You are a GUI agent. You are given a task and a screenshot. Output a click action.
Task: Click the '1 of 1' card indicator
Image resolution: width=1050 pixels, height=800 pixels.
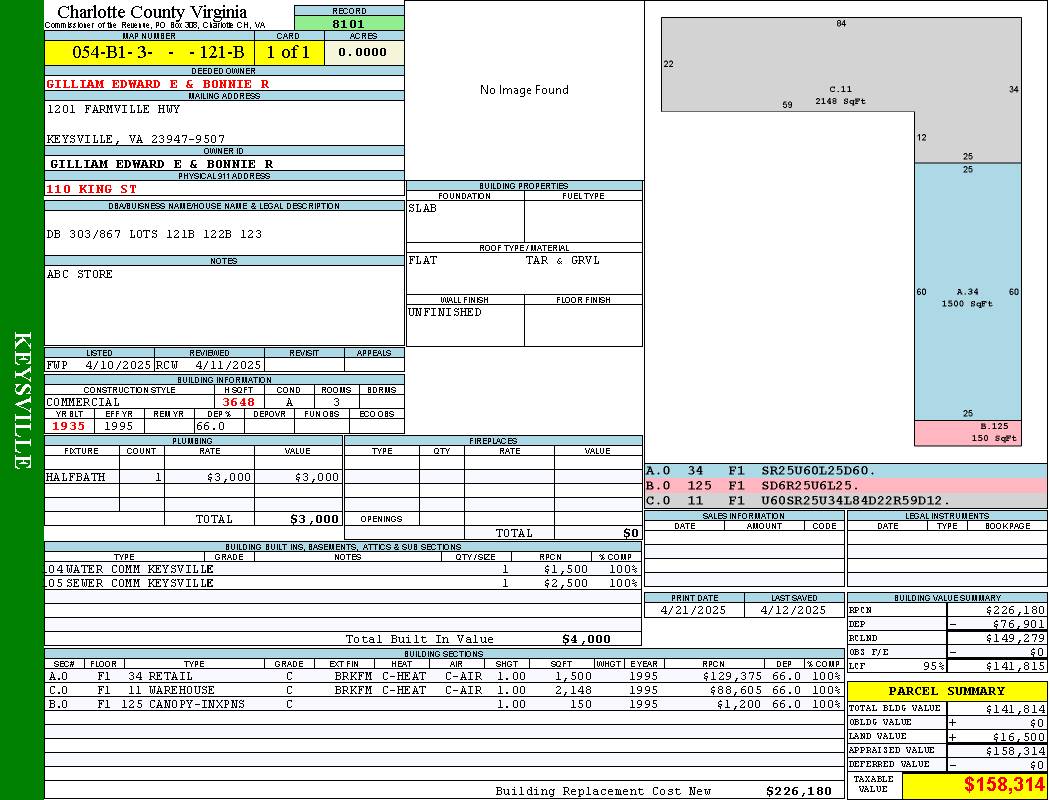point(288,52)
